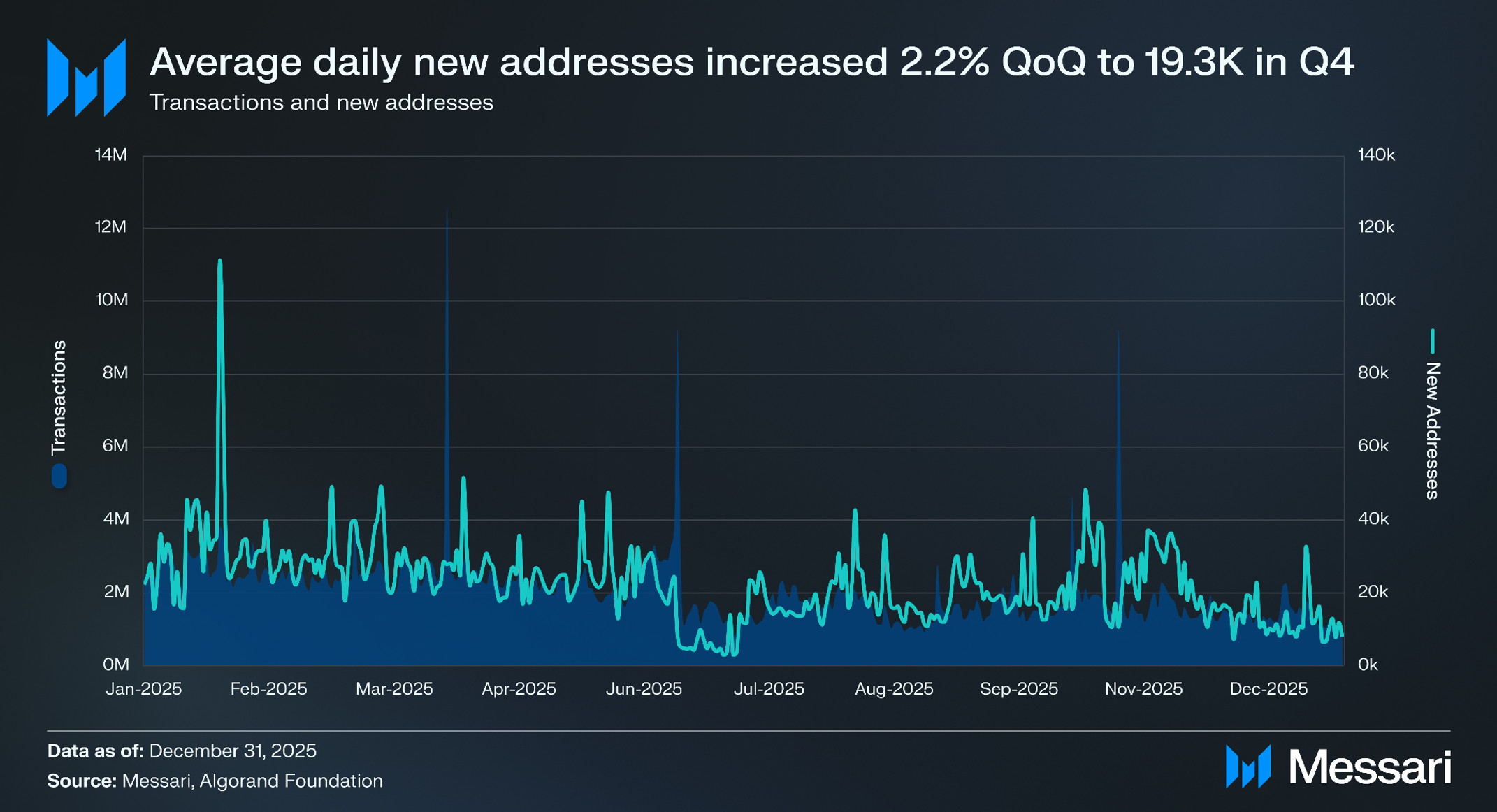The width and height of the screenshot is (1497, 812).
Task: Click the 0M left axis tick label
Action: [x=115, y=664]
